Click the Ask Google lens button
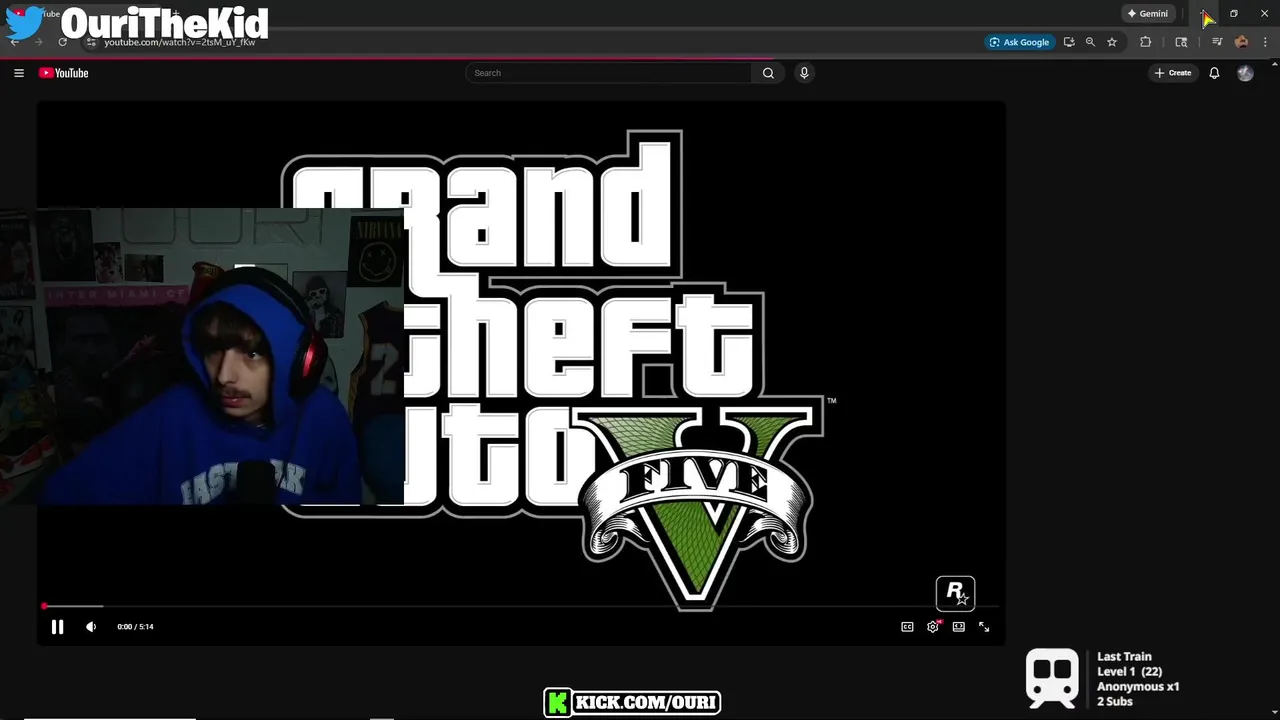 coord(1019,42)
